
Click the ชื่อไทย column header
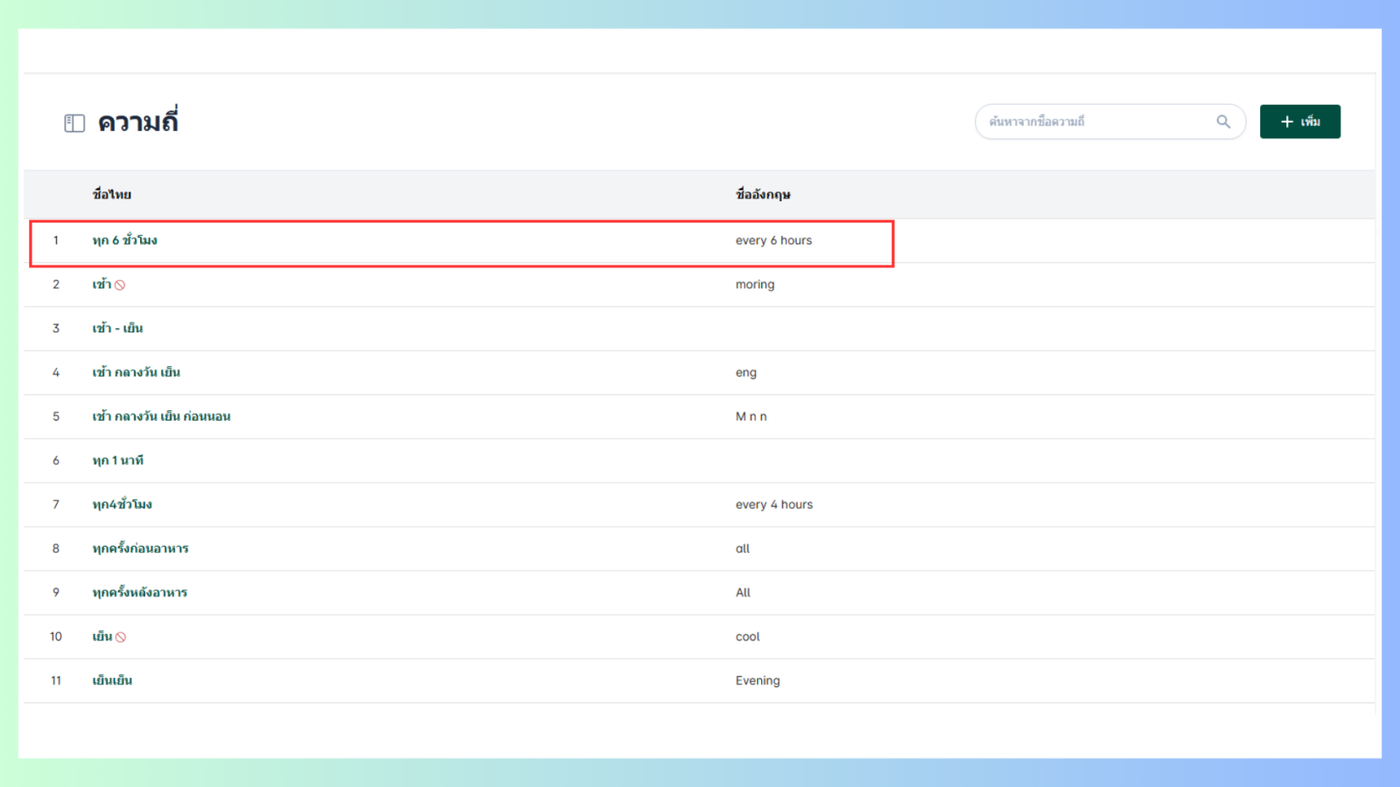[x=112, y=194]
